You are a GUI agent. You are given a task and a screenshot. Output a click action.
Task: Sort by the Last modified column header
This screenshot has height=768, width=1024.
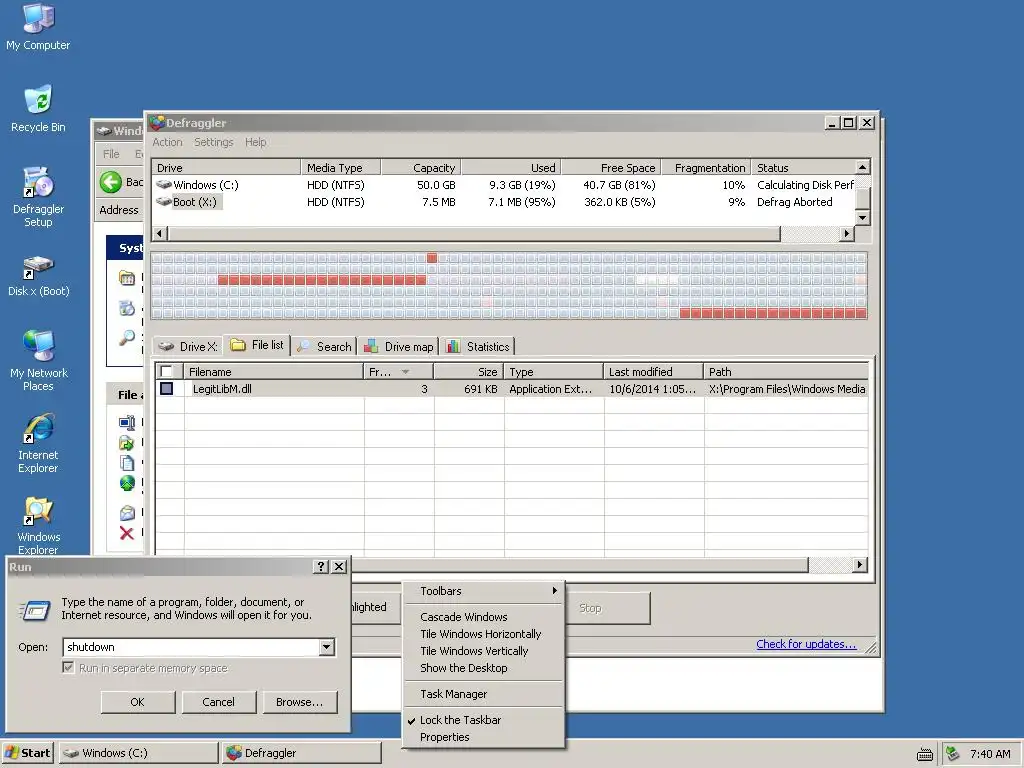(653, 372)
